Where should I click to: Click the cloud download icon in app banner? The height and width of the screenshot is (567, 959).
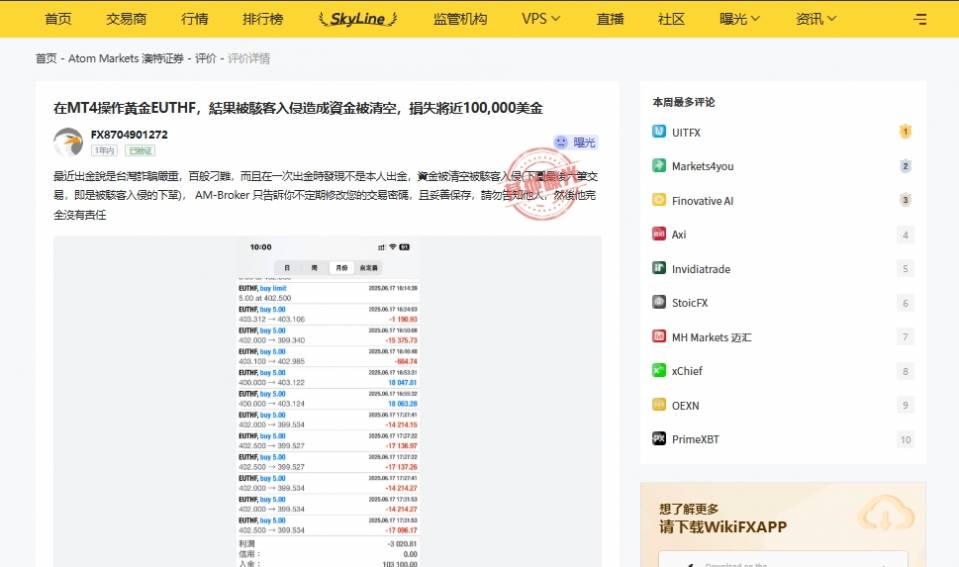coord(885,515)
